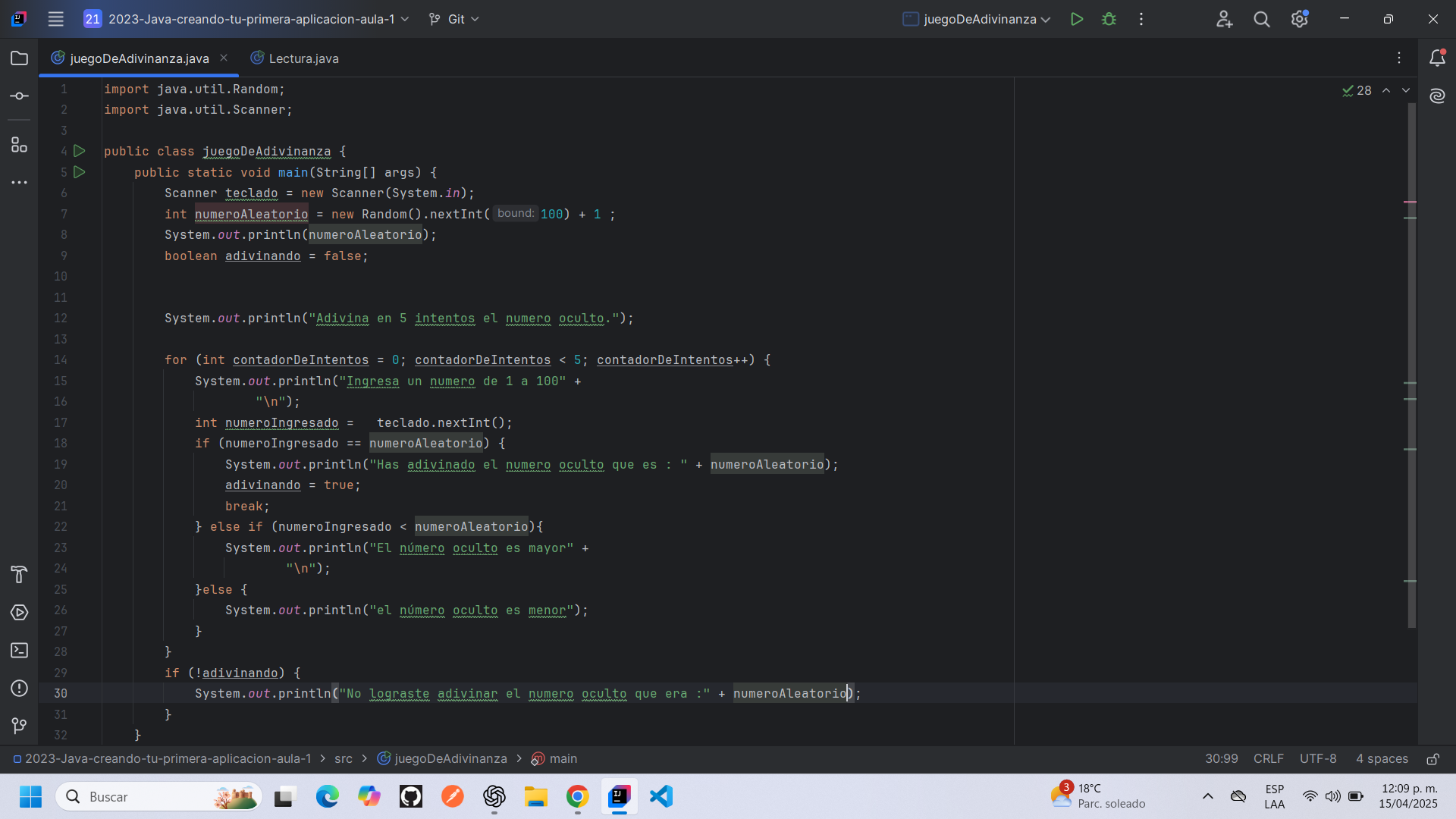Open Search Everywhere magnifier
Image resolution: width=1456 pixels, height=819 pixels.
click(x=1262, y=19)
